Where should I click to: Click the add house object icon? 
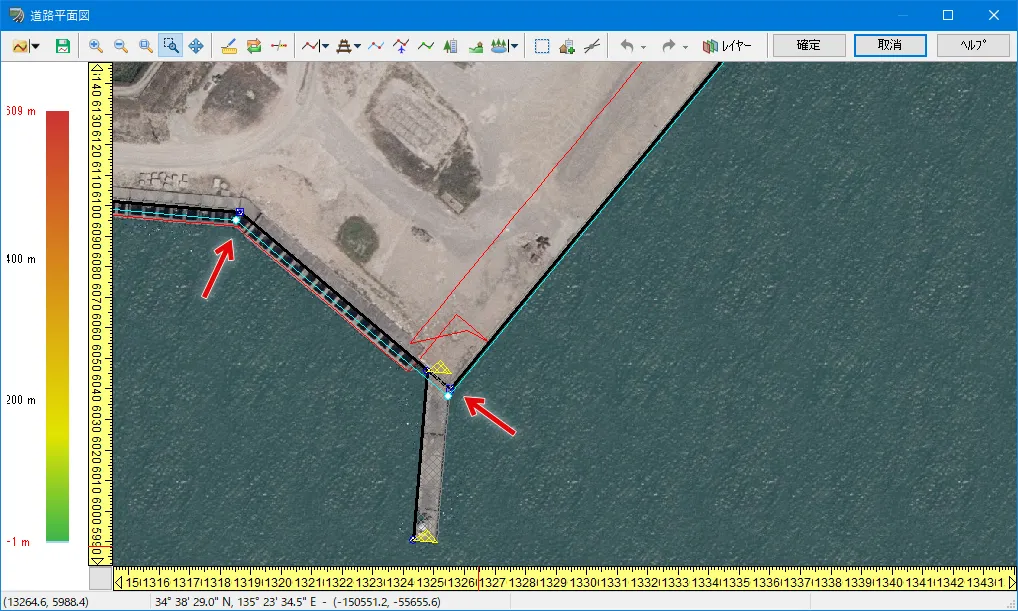567,46
